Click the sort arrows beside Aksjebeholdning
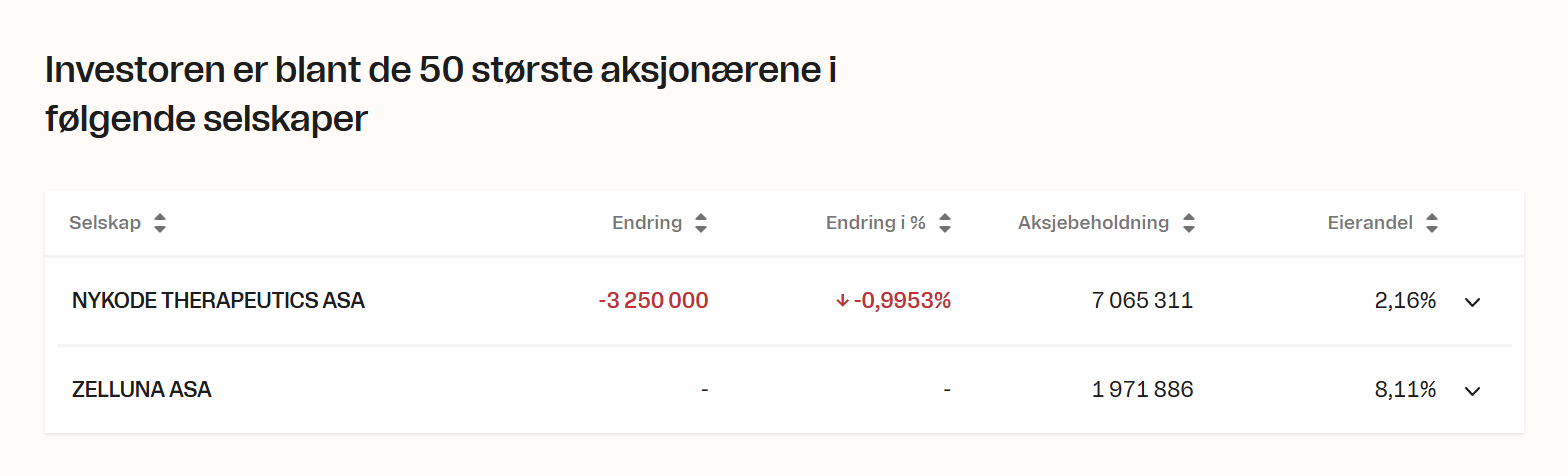This screenshot has width=1568, height=476. pyautogui.click(x=1188, y=224)
